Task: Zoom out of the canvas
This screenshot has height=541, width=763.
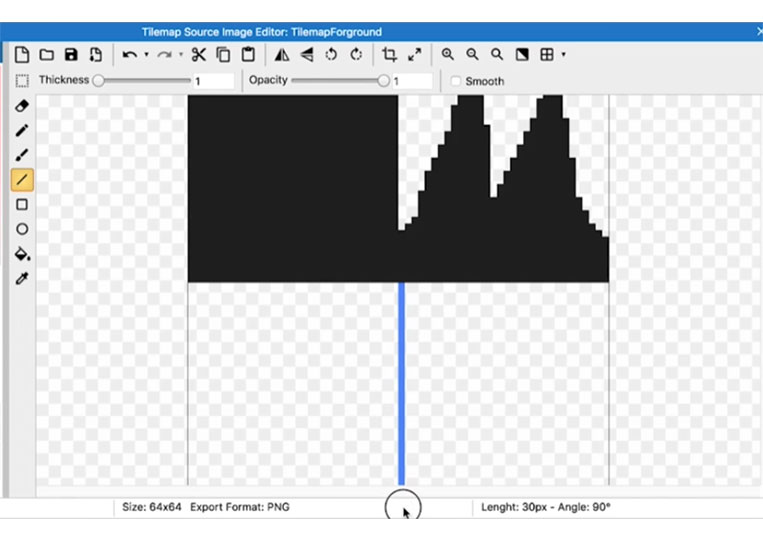Action: (x=472, y=54)
